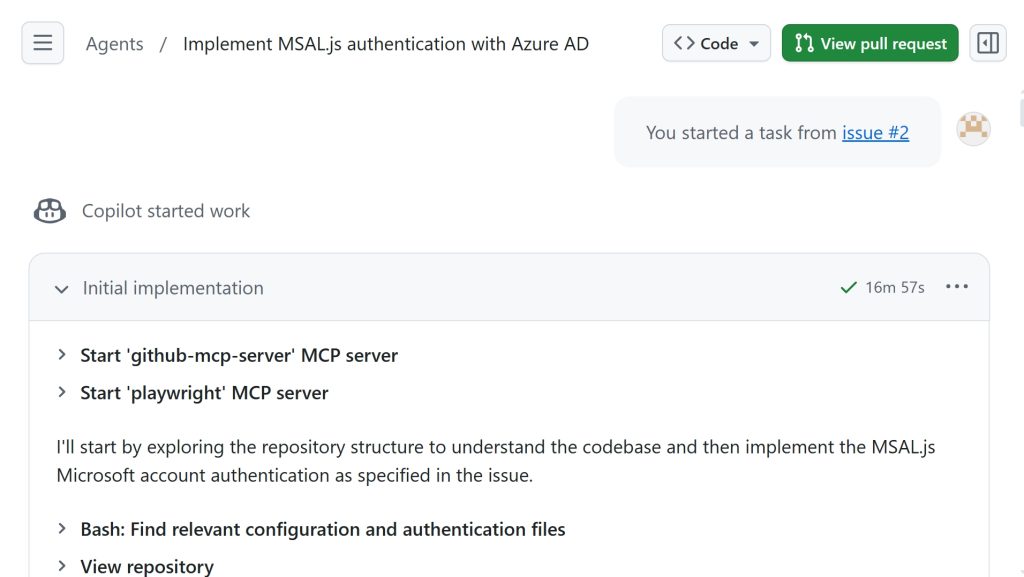Expand the Bash find configuration step
Viewport: 1024px width, 577px height.
[62, 529]
